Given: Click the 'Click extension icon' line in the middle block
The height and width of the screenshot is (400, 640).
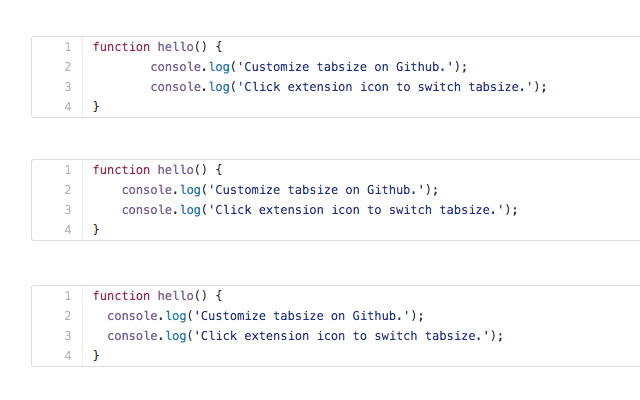Looking at the screenshot, I should pos(320,210).
